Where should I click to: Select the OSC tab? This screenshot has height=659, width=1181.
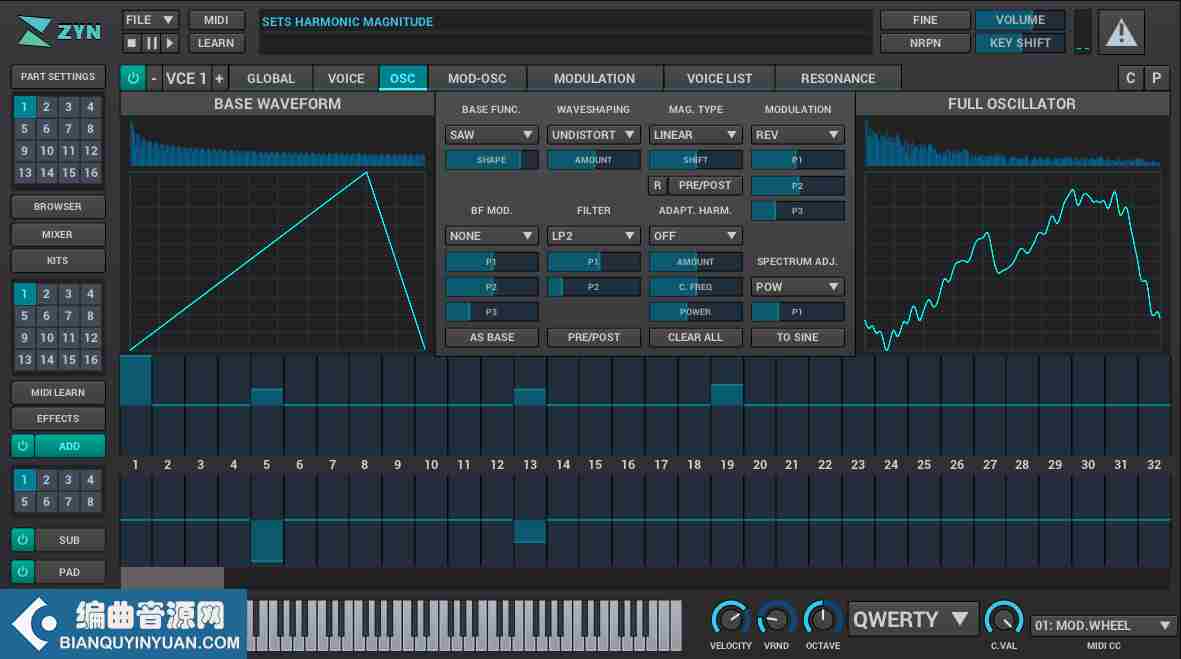tap(402, 78)
